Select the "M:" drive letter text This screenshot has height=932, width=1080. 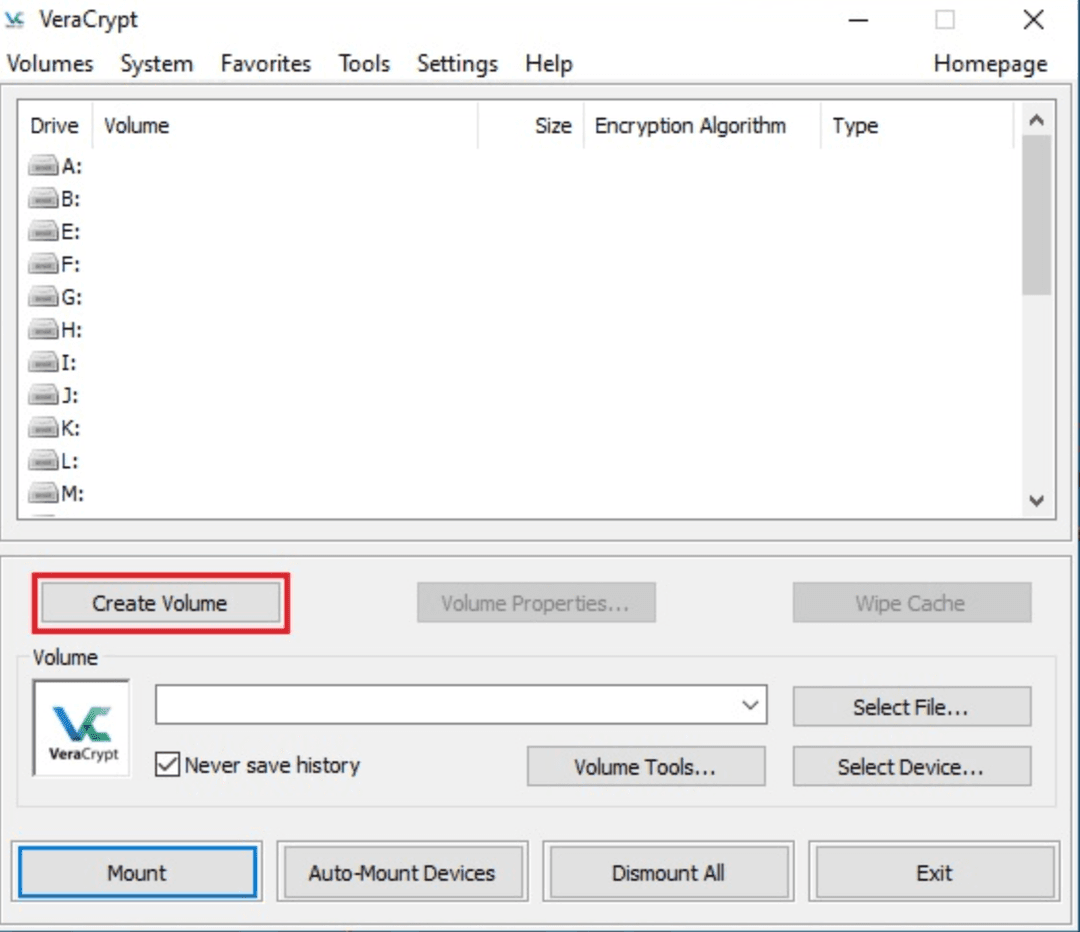pos(72,493)
